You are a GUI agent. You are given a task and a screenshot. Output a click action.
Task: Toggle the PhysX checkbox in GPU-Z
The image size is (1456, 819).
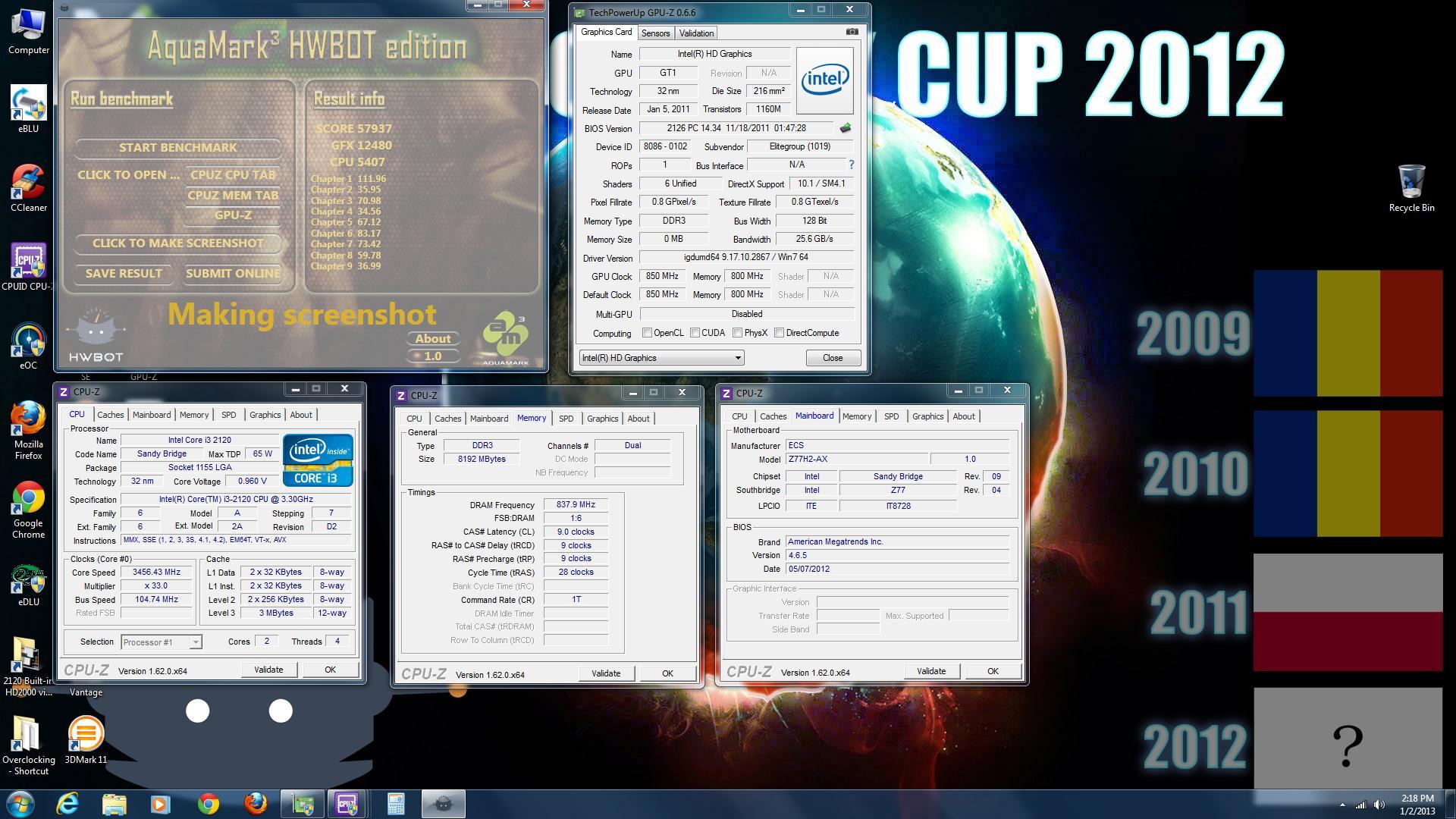[x=737, y=333]
